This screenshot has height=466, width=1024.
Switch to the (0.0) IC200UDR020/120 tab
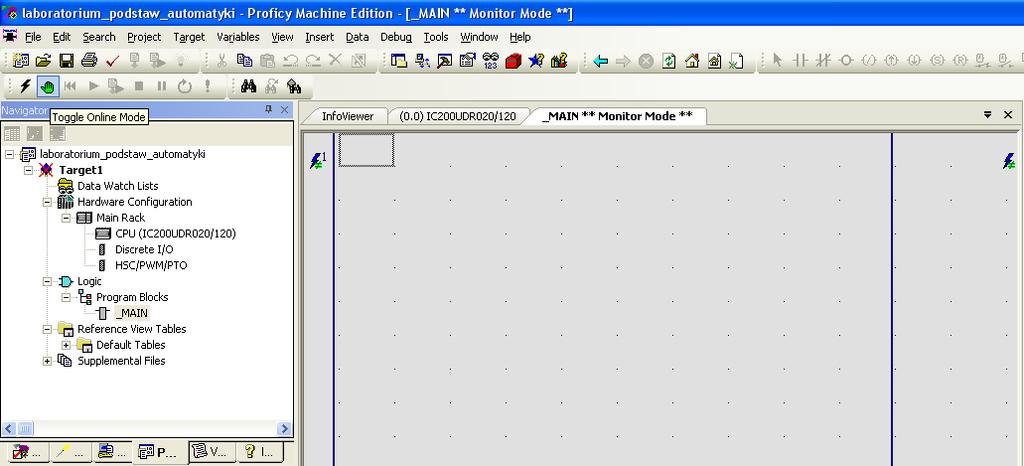457,116
